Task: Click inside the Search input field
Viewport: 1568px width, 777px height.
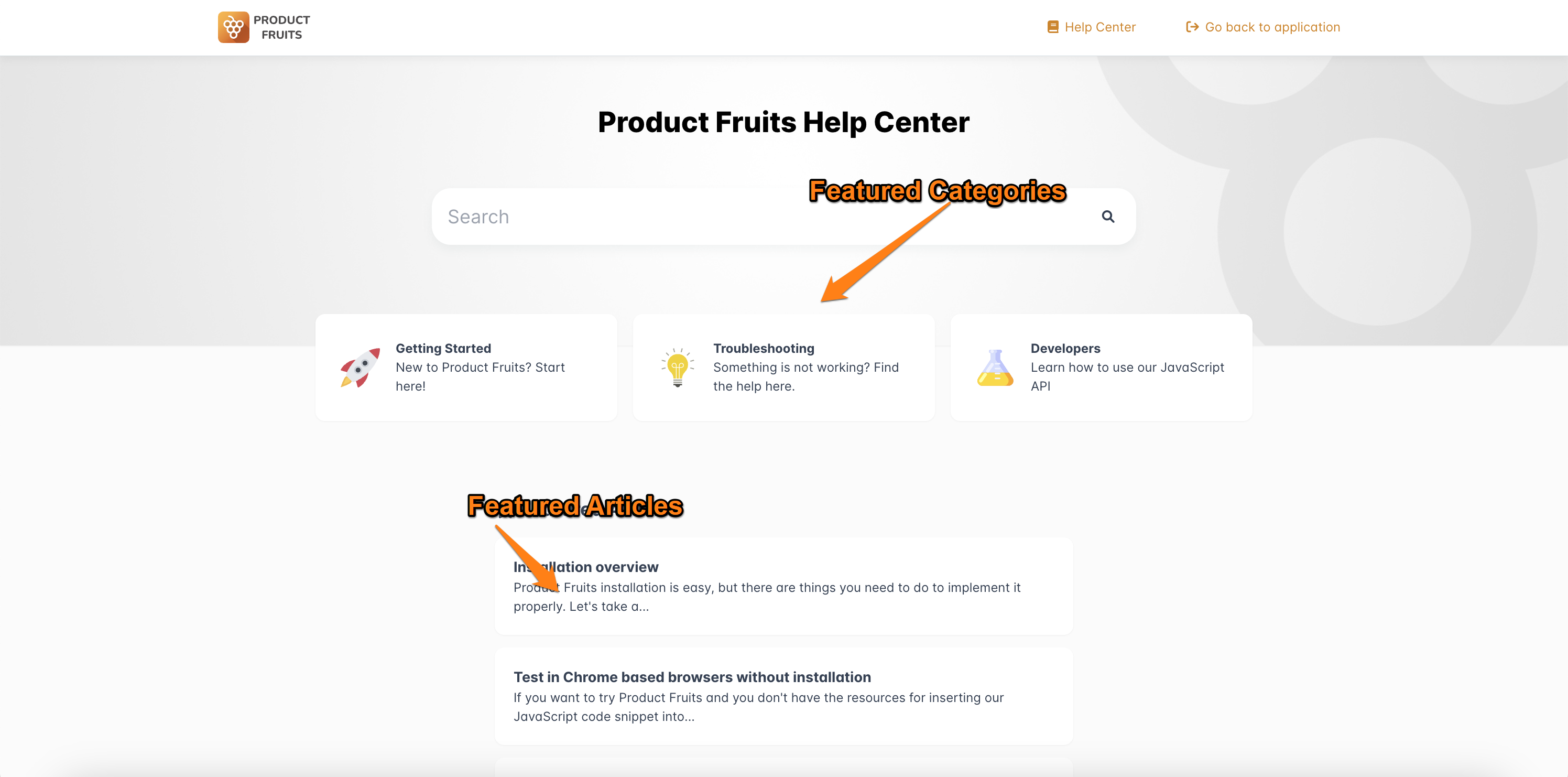Action: click(670, 217)
